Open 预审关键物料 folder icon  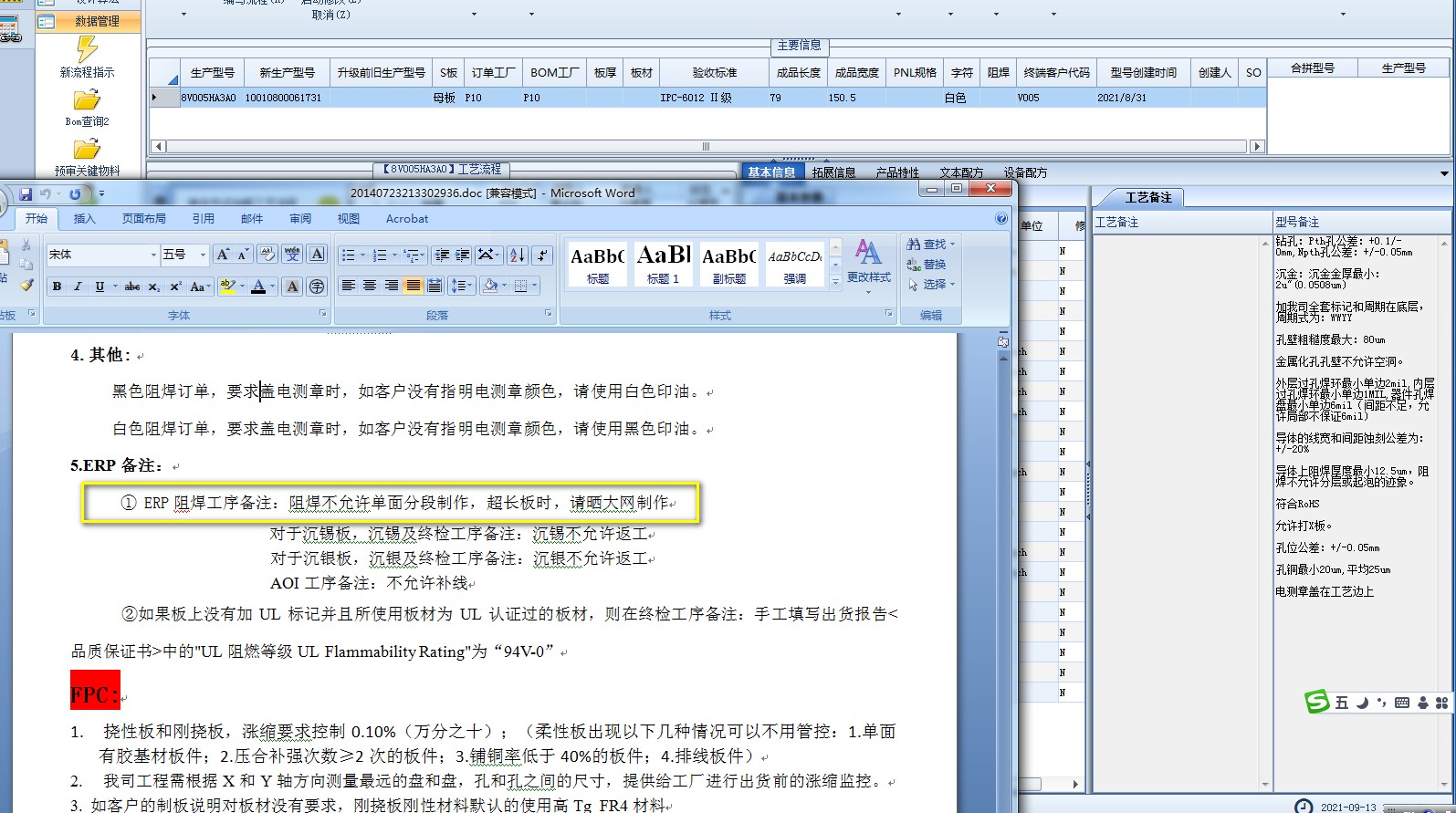pyautogui.click(x=87, y=149)
